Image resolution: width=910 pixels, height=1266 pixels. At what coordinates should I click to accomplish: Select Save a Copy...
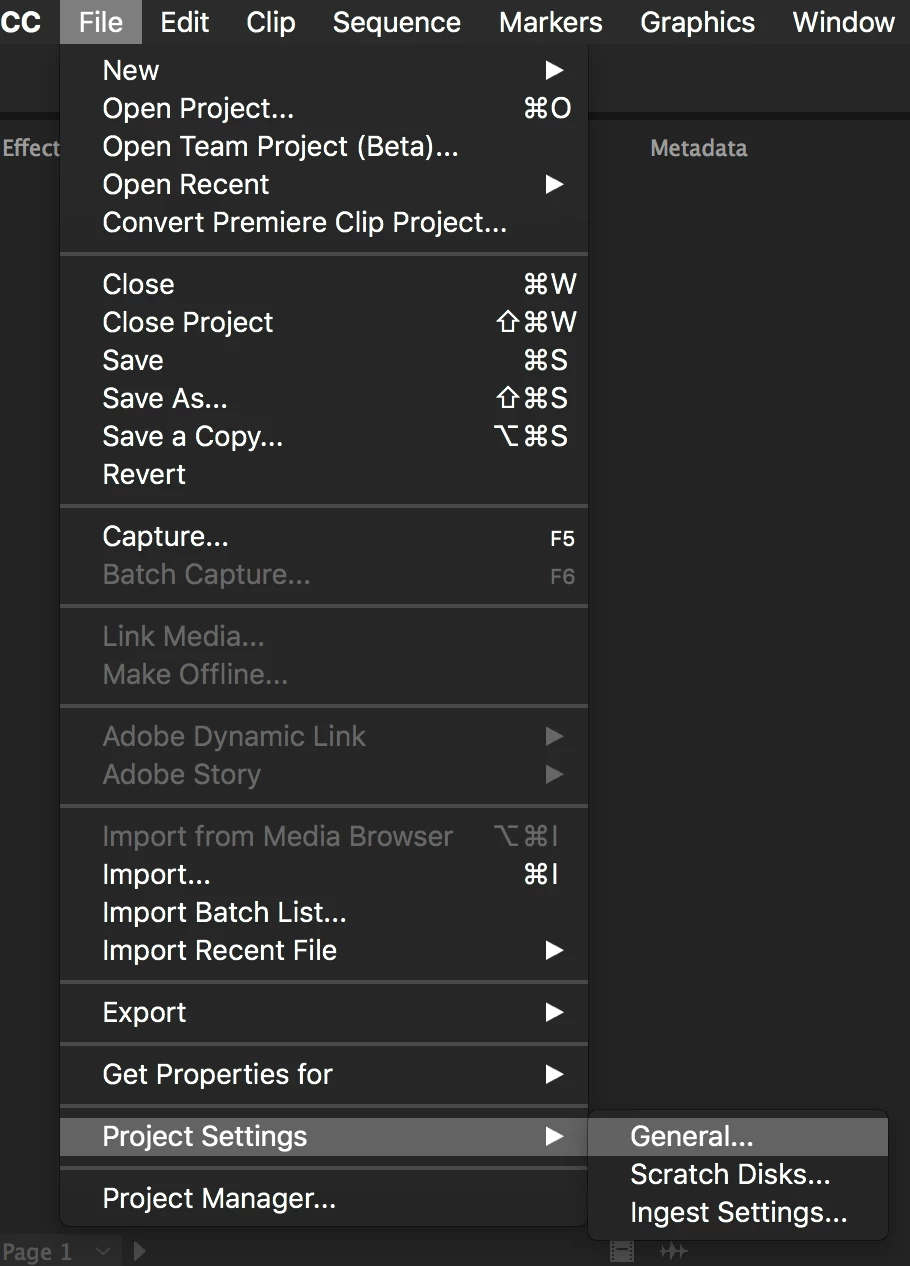pos(324,436)
